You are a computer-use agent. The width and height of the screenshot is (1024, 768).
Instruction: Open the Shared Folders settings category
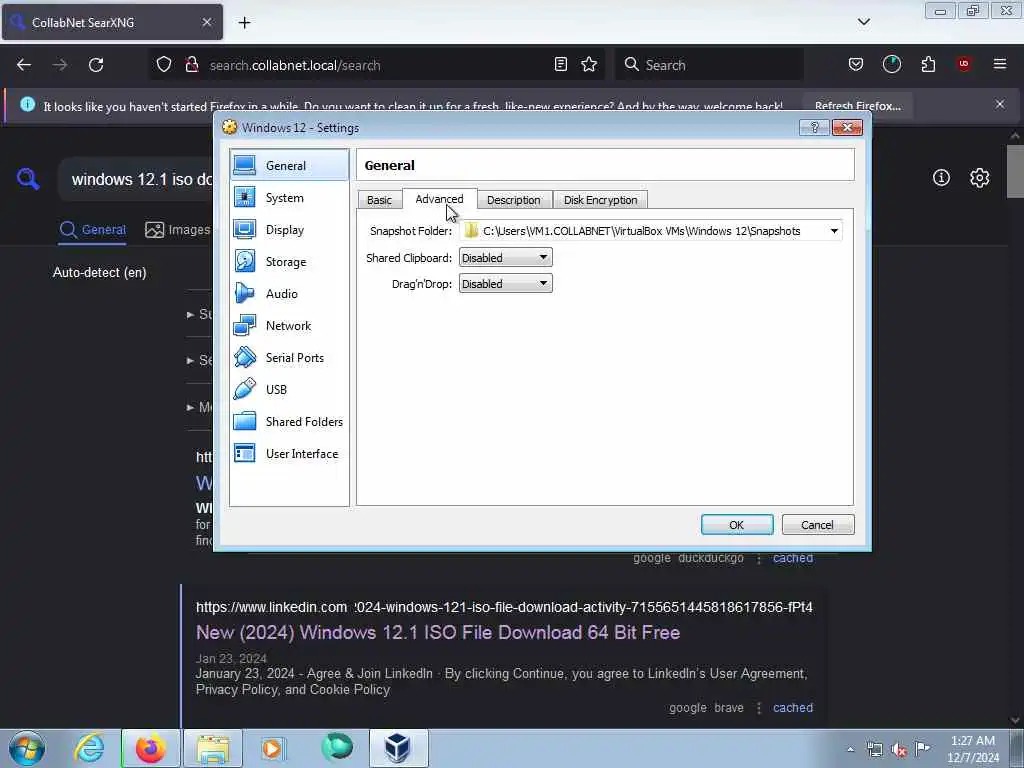tap(289, 421)
